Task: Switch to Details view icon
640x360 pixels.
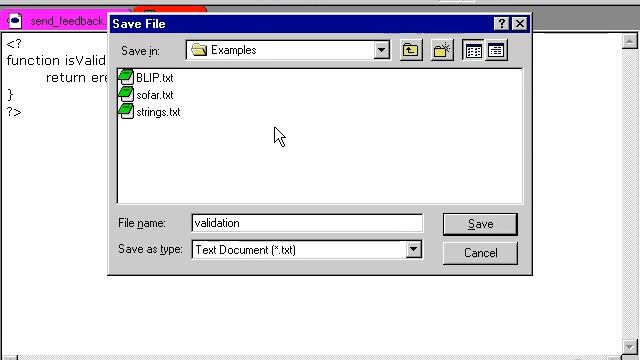Action: (x=496, y=50)
